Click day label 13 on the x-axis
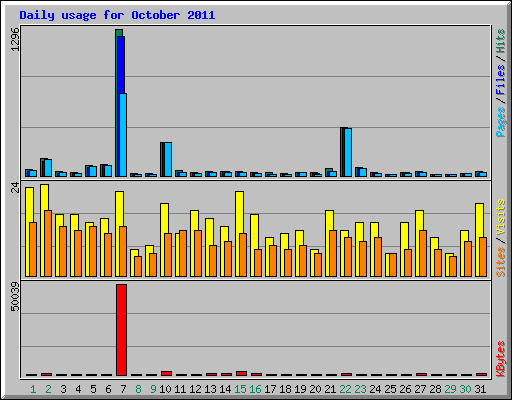512x400 pixels. (210, 389)
